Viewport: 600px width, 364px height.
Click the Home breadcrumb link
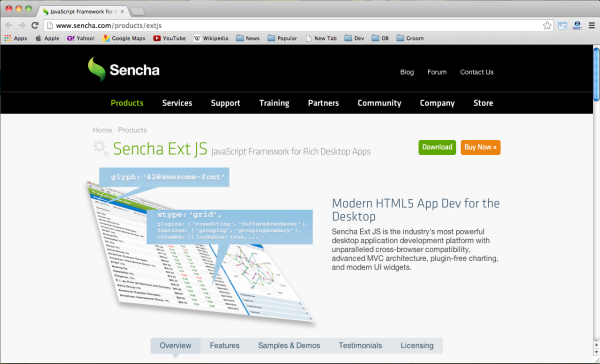[x=102, y=130]
